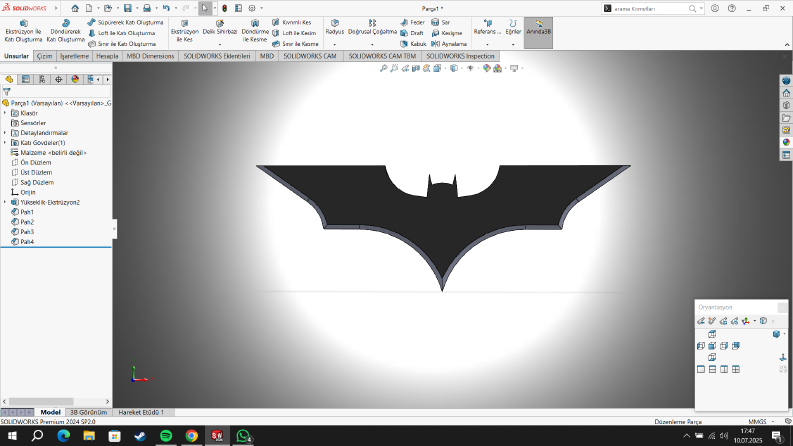Screen dimensions: 793x446
Task: Open Referans geometry tool
Action: click(x=487, y=27)
